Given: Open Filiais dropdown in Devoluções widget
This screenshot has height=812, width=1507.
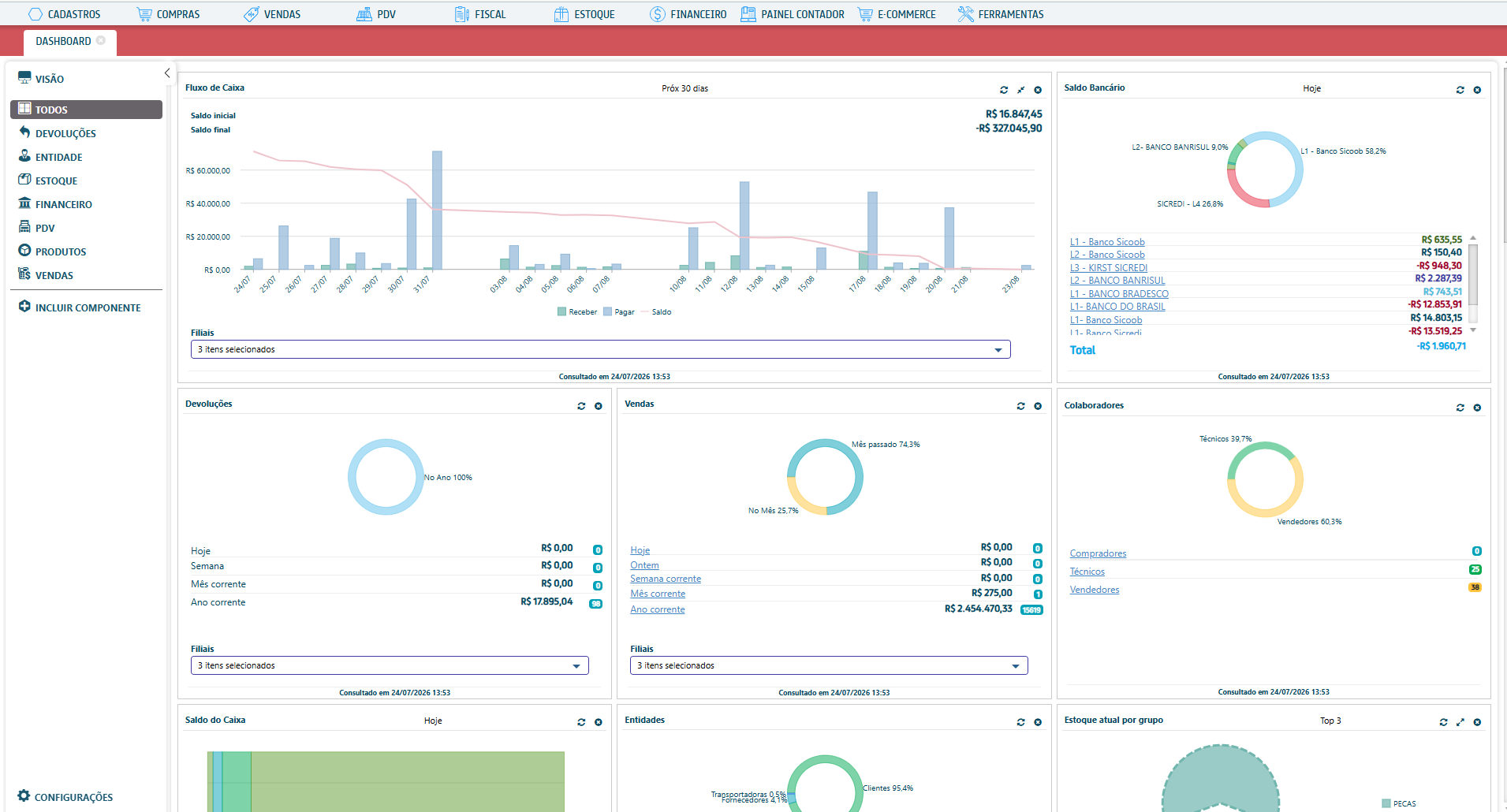Looking at the screenshot, I should coord(390,665).
